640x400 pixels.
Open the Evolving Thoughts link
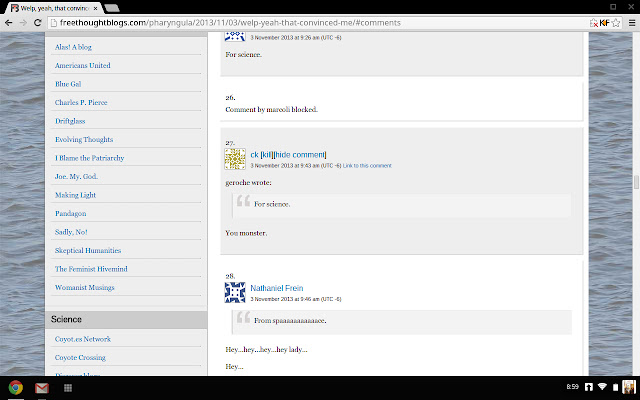click(84, 139)
